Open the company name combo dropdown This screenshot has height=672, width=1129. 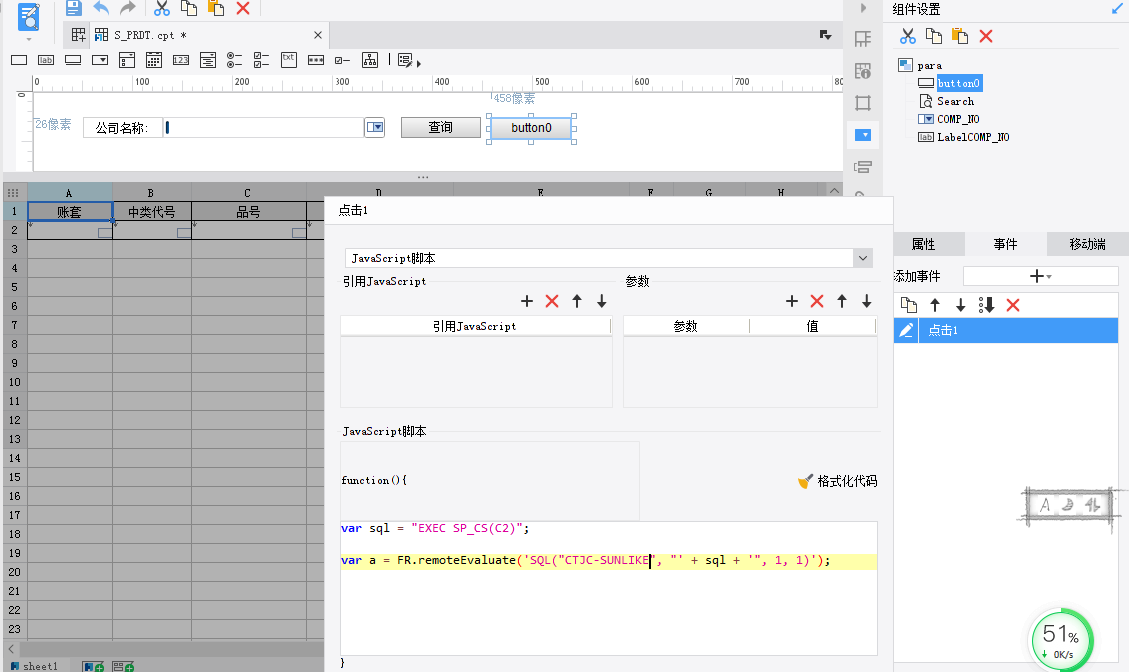pyautogui.click(x=374, y=127)
